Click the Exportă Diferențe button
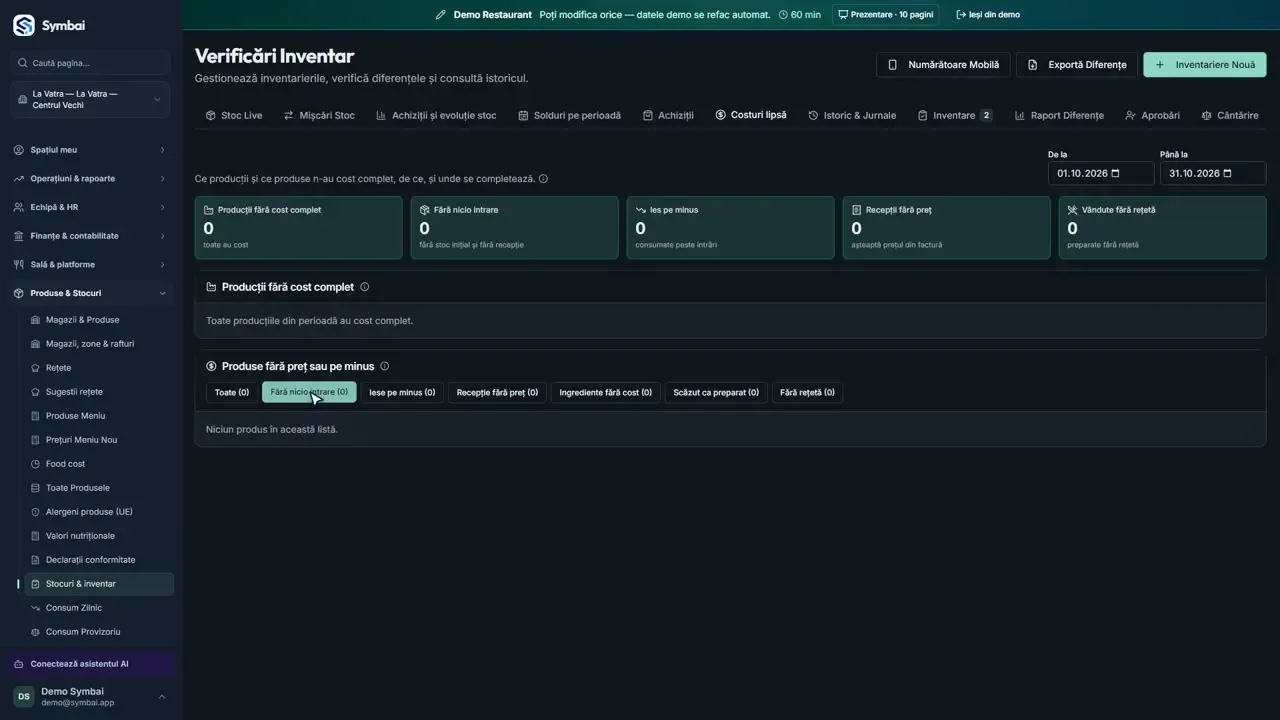Image resolution: width=1280 pixels, height=720 pixels. click(1077, 65)
